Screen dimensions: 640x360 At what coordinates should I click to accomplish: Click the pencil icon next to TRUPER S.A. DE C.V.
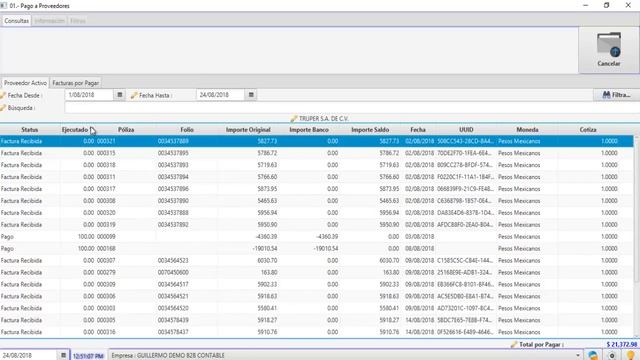293,119
